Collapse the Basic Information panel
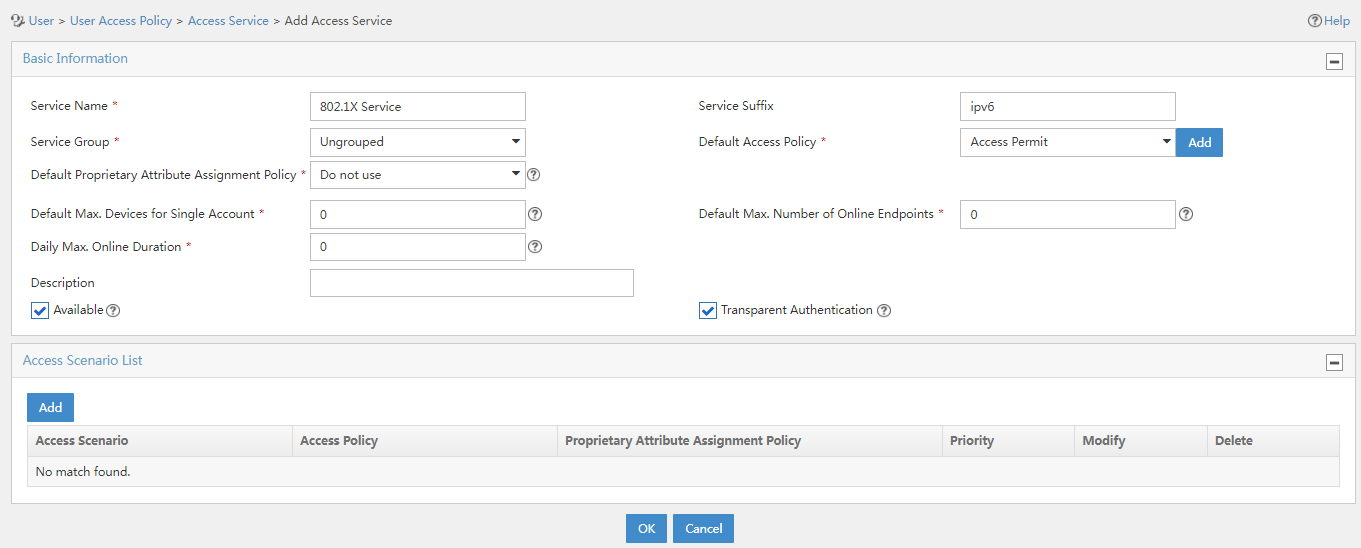1361x548 pixels. point(1334,61)
